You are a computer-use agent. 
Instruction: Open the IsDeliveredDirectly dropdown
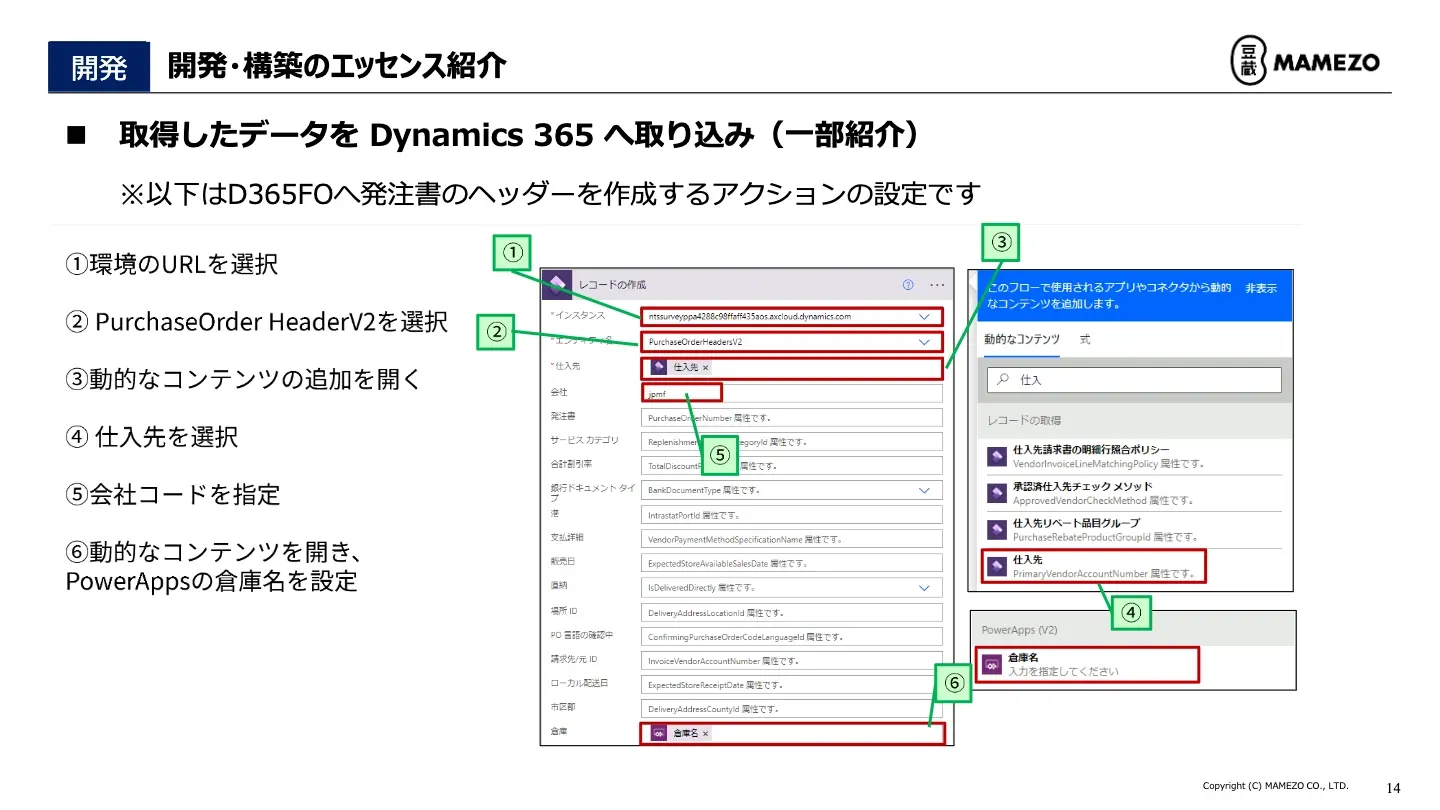pyautogui.click(x=924, y=588)
